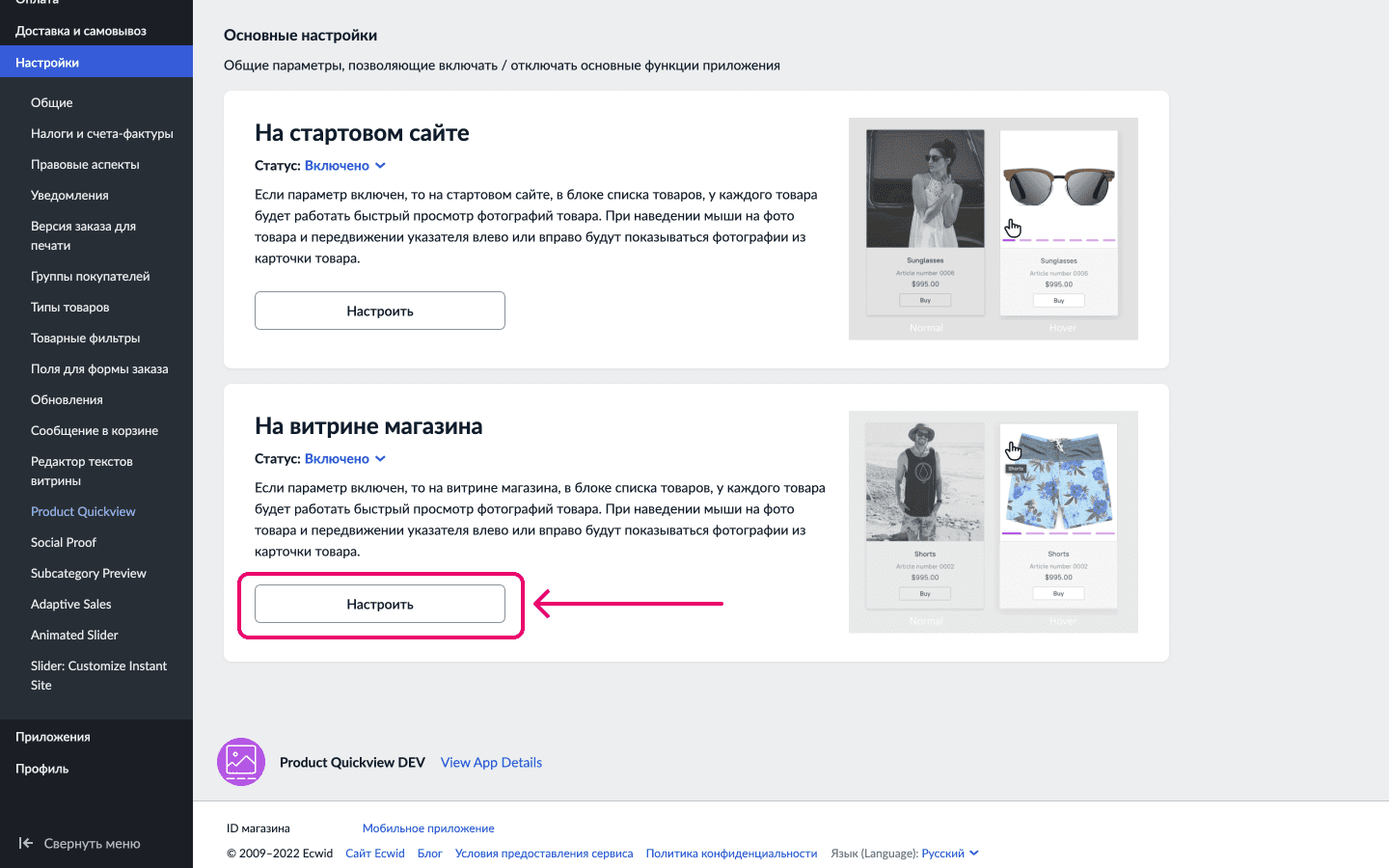Click the Product Quickview DEV app icon
Viewport: 1389px width, 868px height.
pyautogui.click(x=241, y=762)
